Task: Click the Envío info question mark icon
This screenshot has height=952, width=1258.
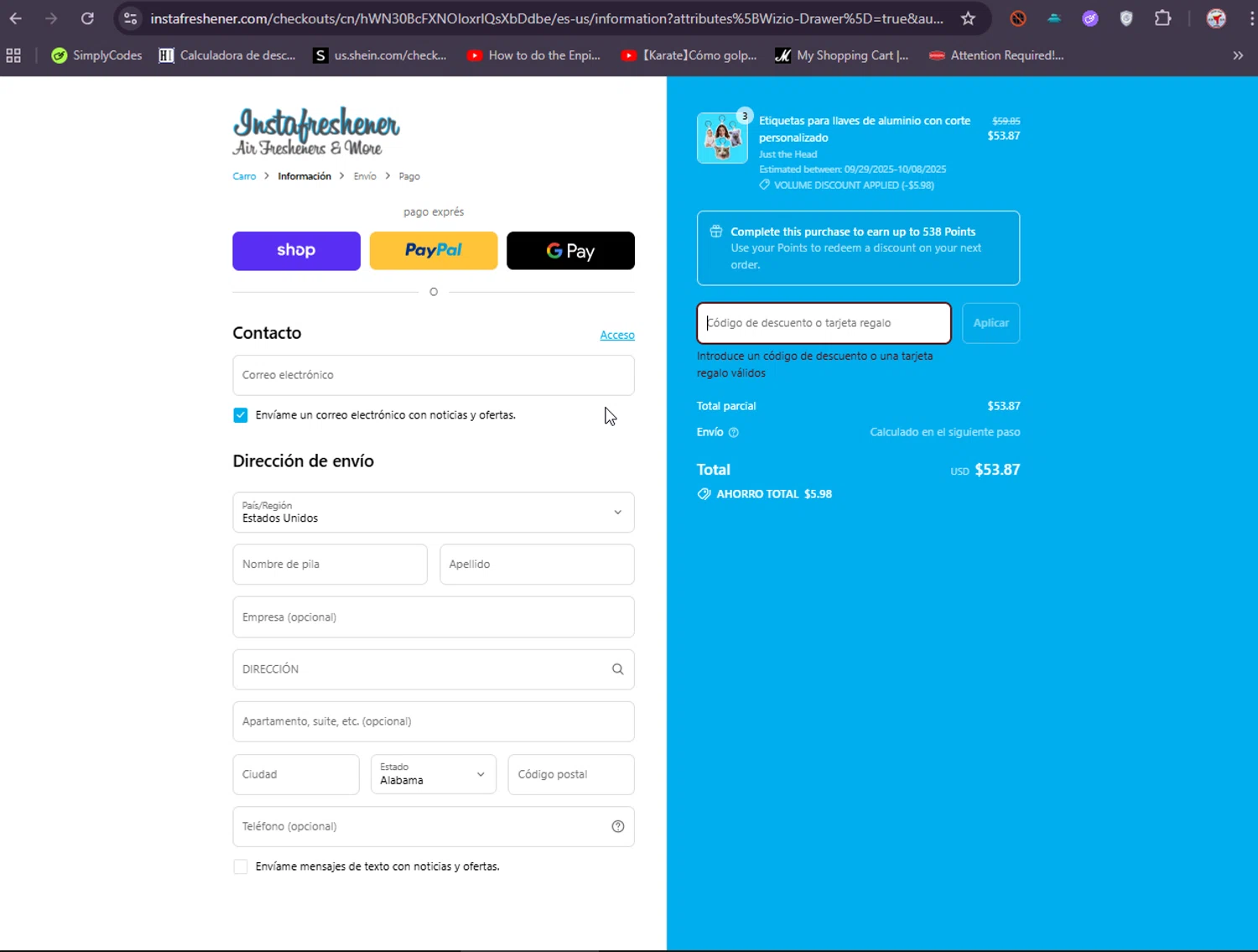Action: (x=734, y=433)
